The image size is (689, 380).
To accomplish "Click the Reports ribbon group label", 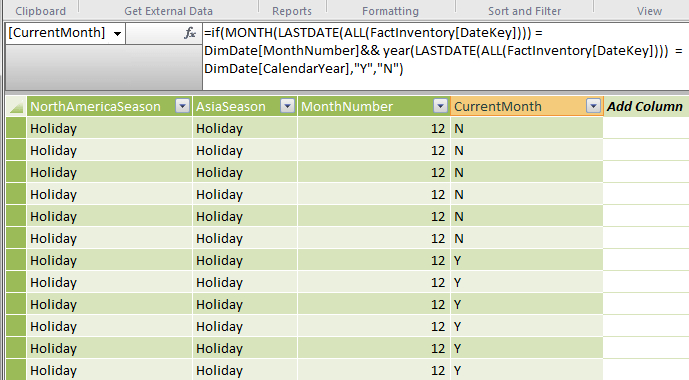I will click(x=292, y=11).
